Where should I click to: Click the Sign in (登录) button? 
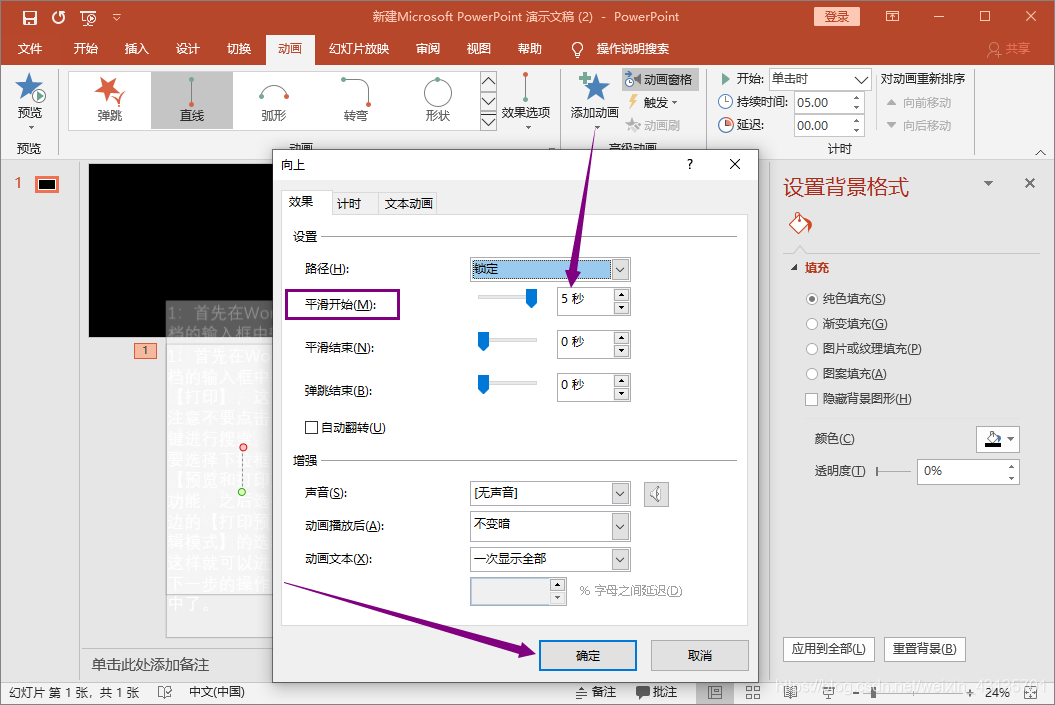[837, 17]
